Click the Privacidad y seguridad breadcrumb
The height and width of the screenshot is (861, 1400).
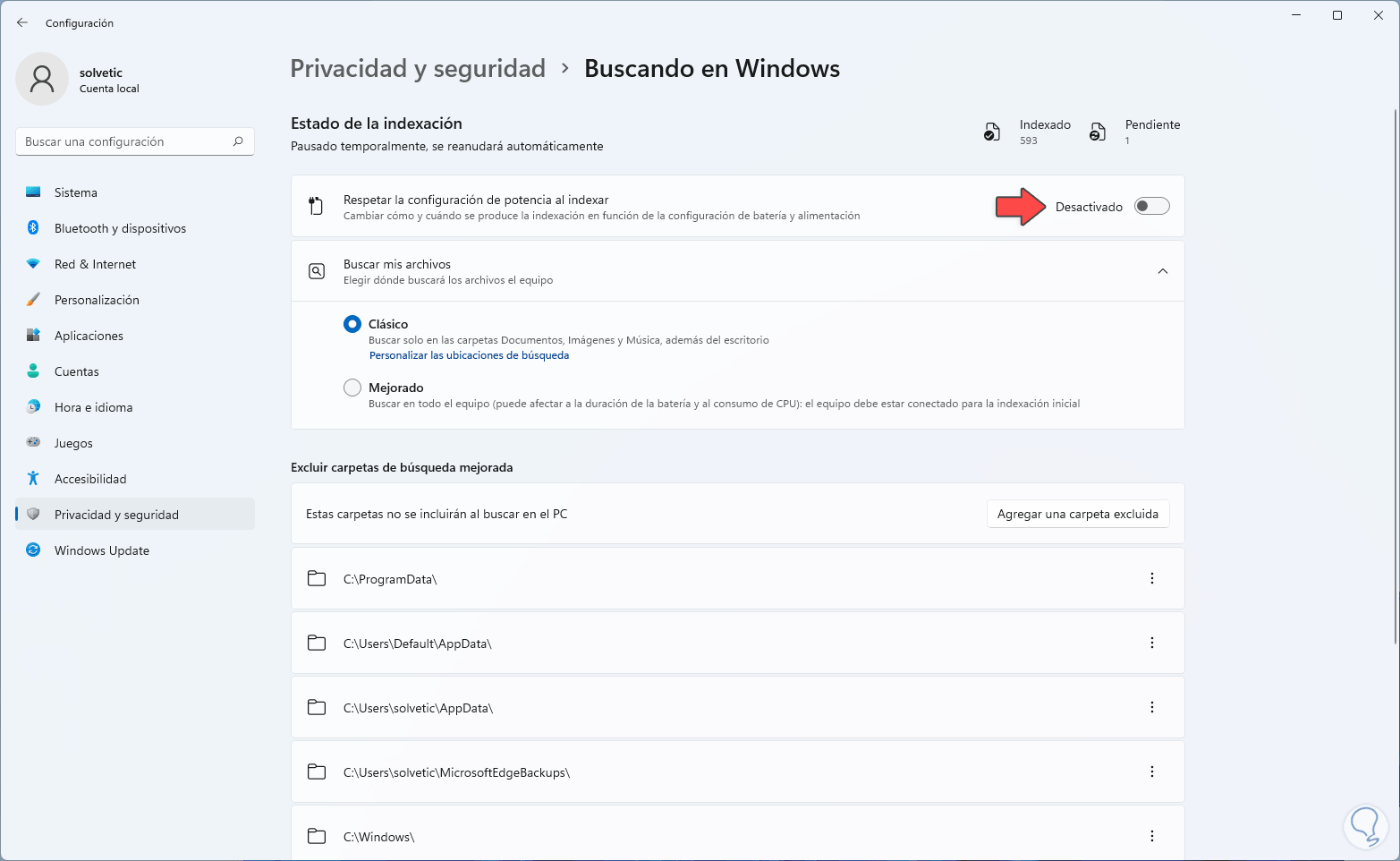(x=418, y=69)
